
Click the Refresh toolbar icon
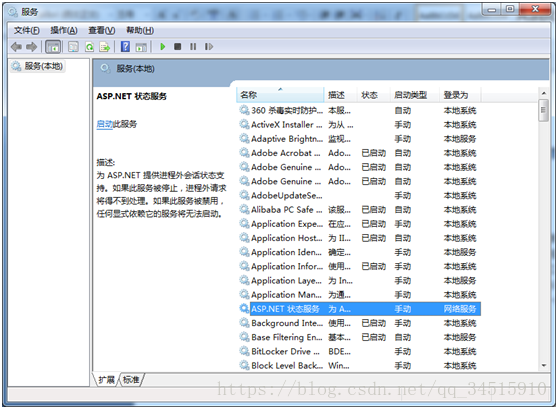click(89, 47)
